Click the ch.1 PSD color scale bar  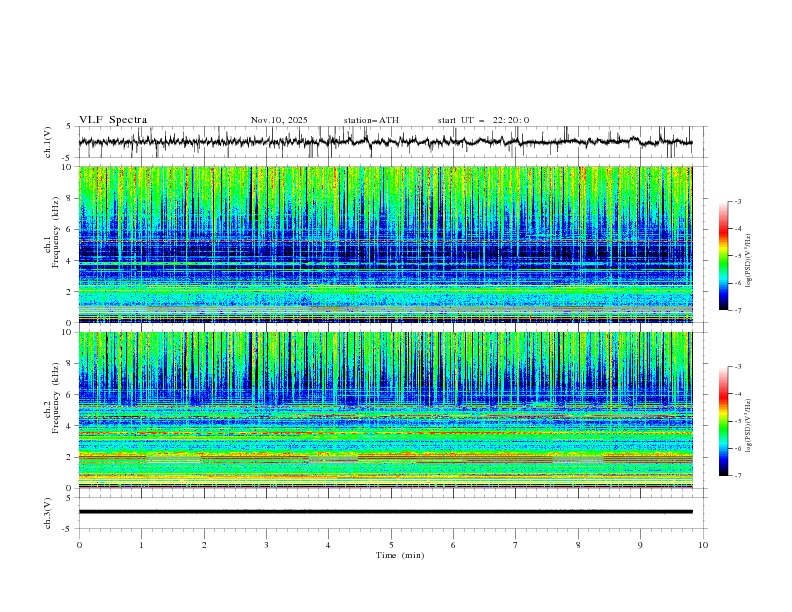click(723, 255)
